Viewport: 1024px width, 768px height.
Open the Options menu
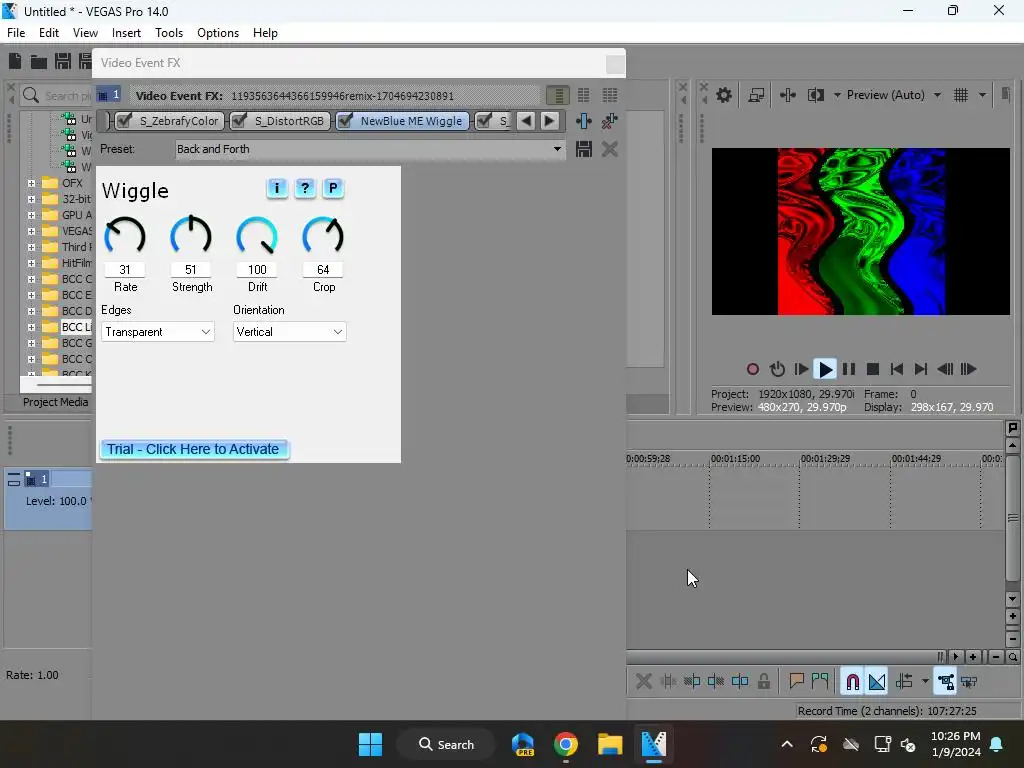pyautogui.click(x=217, y=33)
